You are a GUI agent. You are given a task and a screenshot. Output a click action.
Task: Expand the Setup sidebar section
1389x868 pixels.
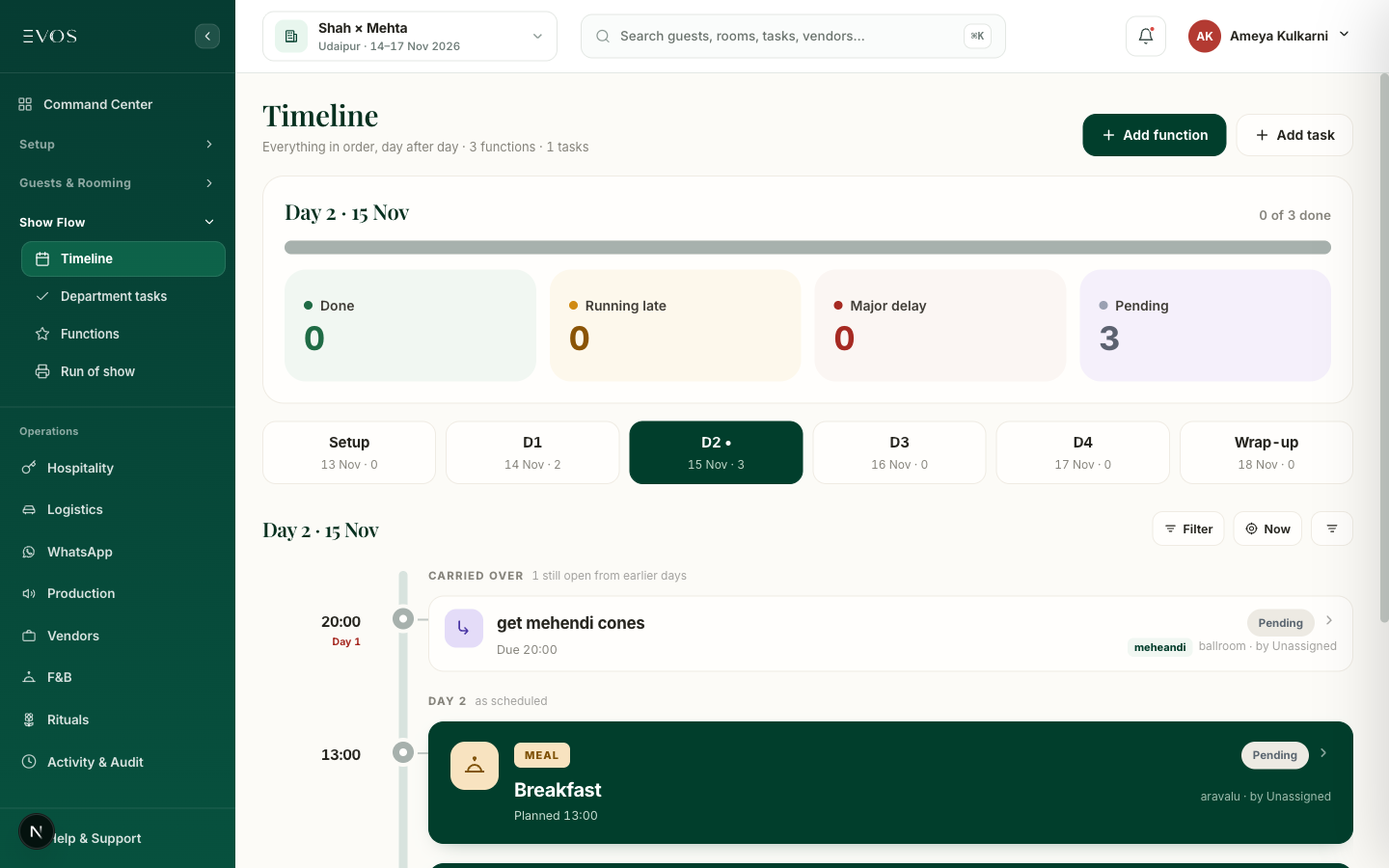tap(118, 144)
